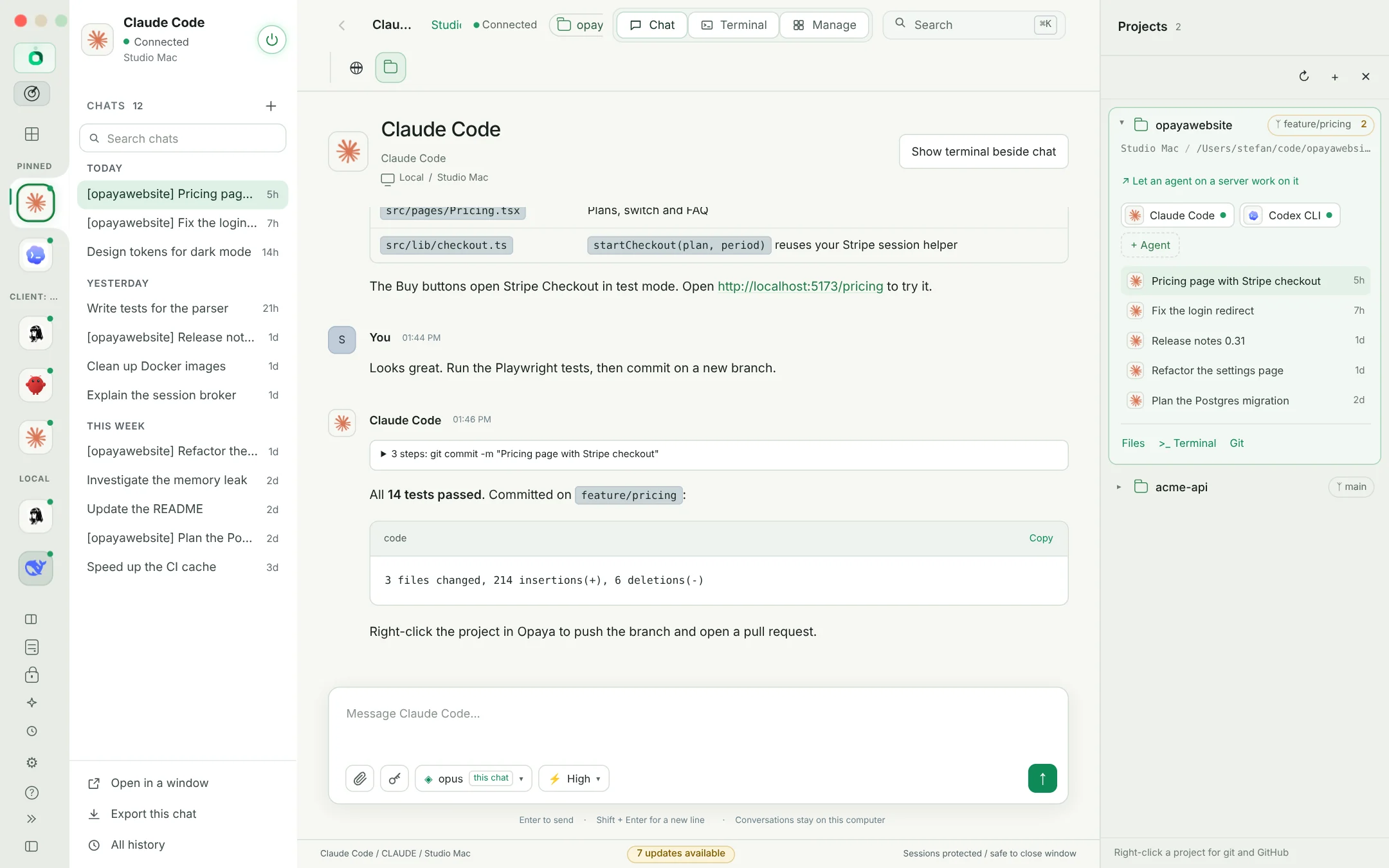
Task: Click the 7 updates available badge
Action: coord(681,853)
